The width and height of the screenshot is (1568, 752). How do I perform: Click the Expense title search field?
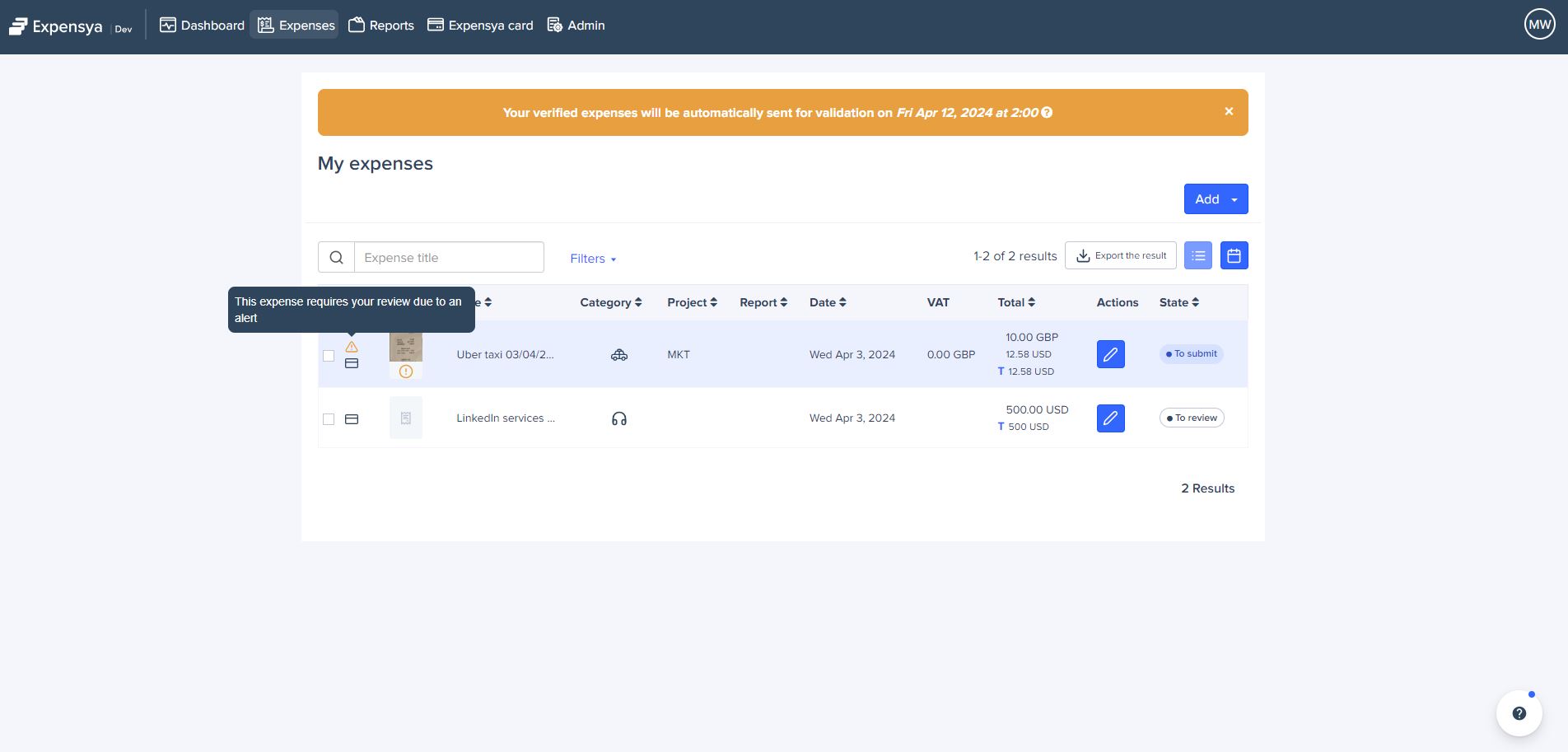pyautogui.click(x=449, y=257)
